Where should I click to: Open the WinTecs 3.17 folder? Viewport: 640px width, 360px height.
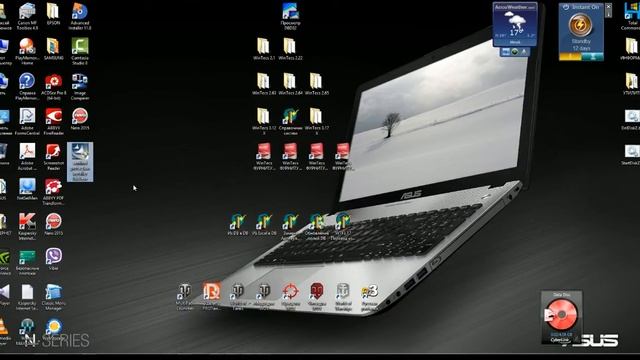click(316, 122)
